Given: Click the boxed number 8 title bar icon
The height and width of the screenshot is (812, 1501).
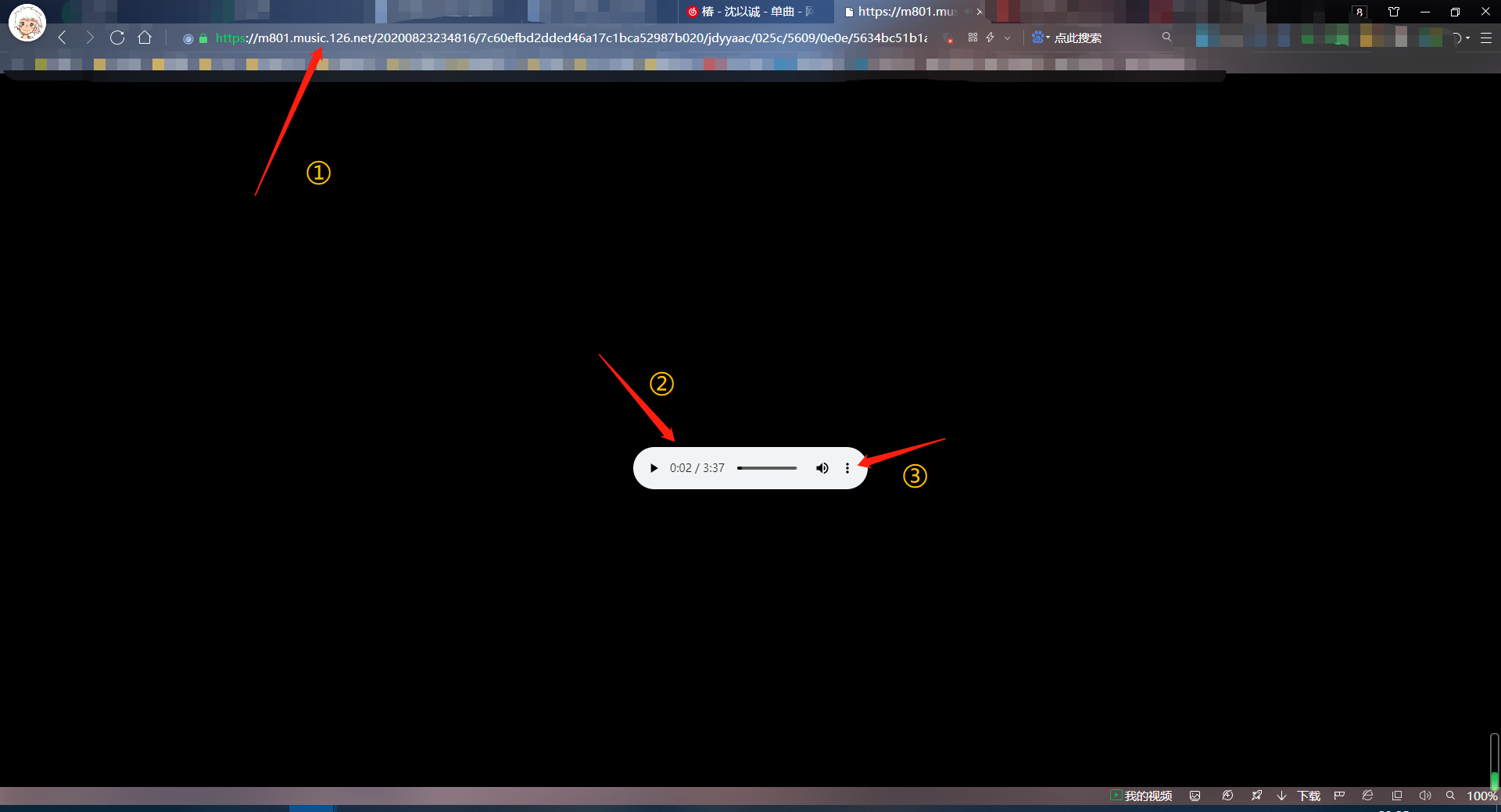Looking at the screenshot, I should [1360, 12].
